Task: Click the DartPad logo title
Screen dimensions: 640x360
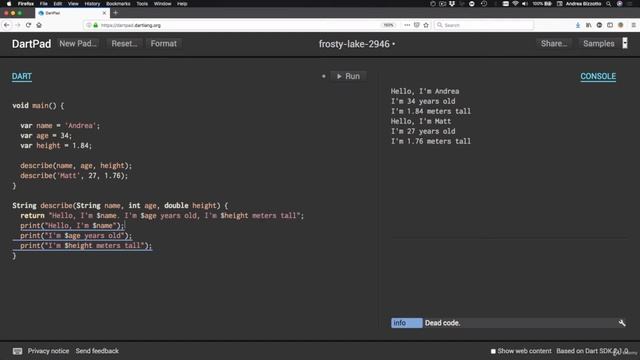Action: pos(31,44)
